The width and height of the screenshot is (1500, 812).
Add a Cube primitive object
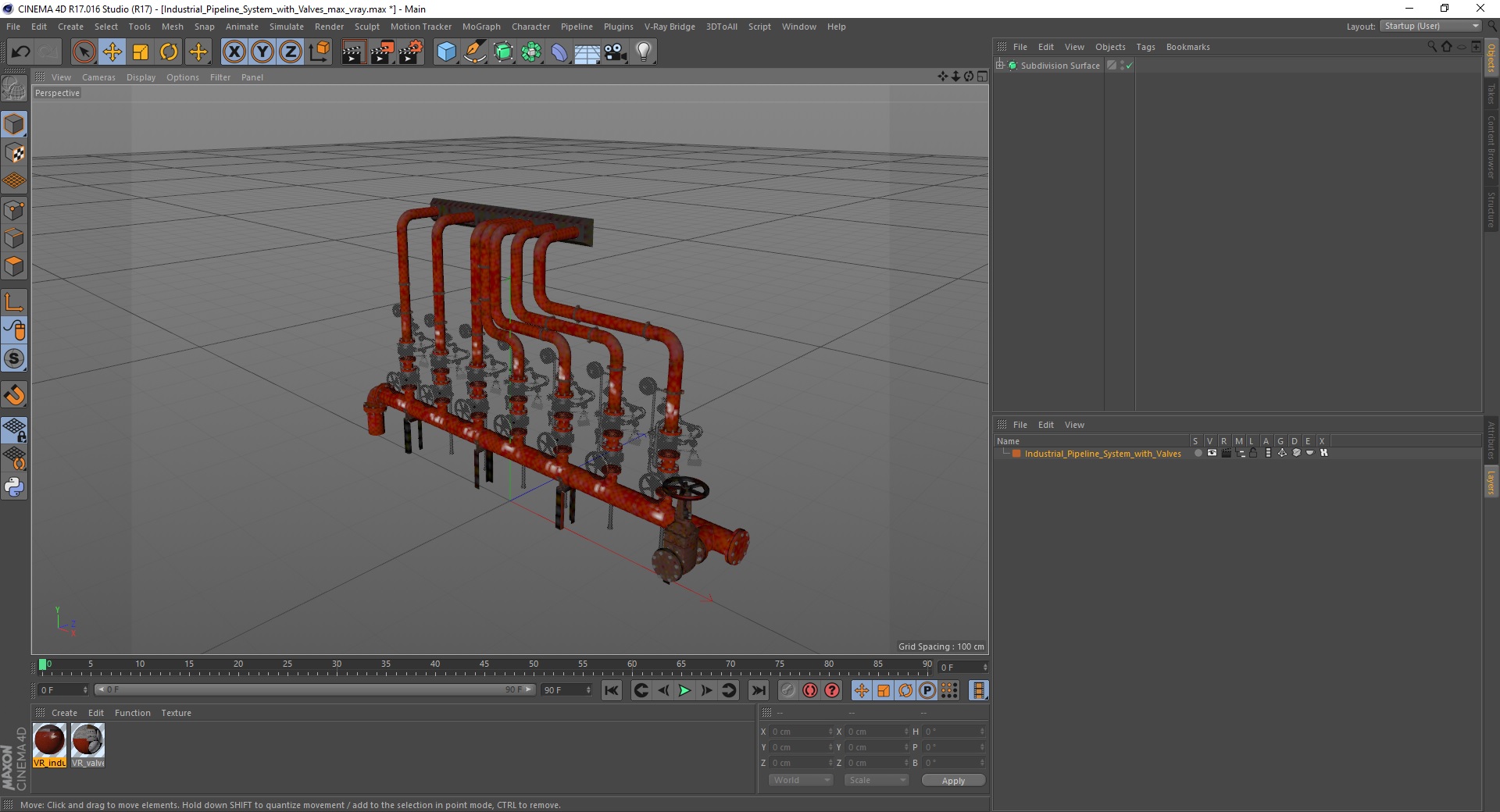click(x=446, y=52)
